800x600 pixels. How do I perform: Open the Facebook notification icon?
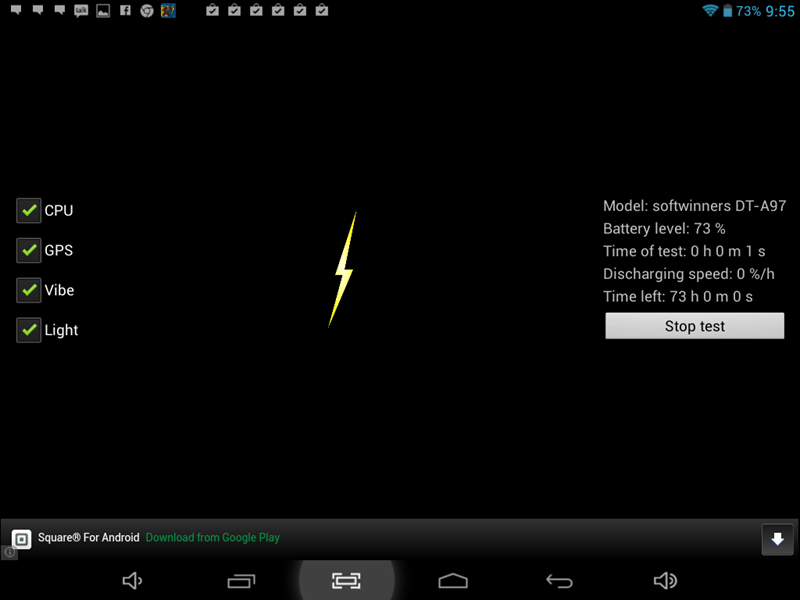click(125, 11)
